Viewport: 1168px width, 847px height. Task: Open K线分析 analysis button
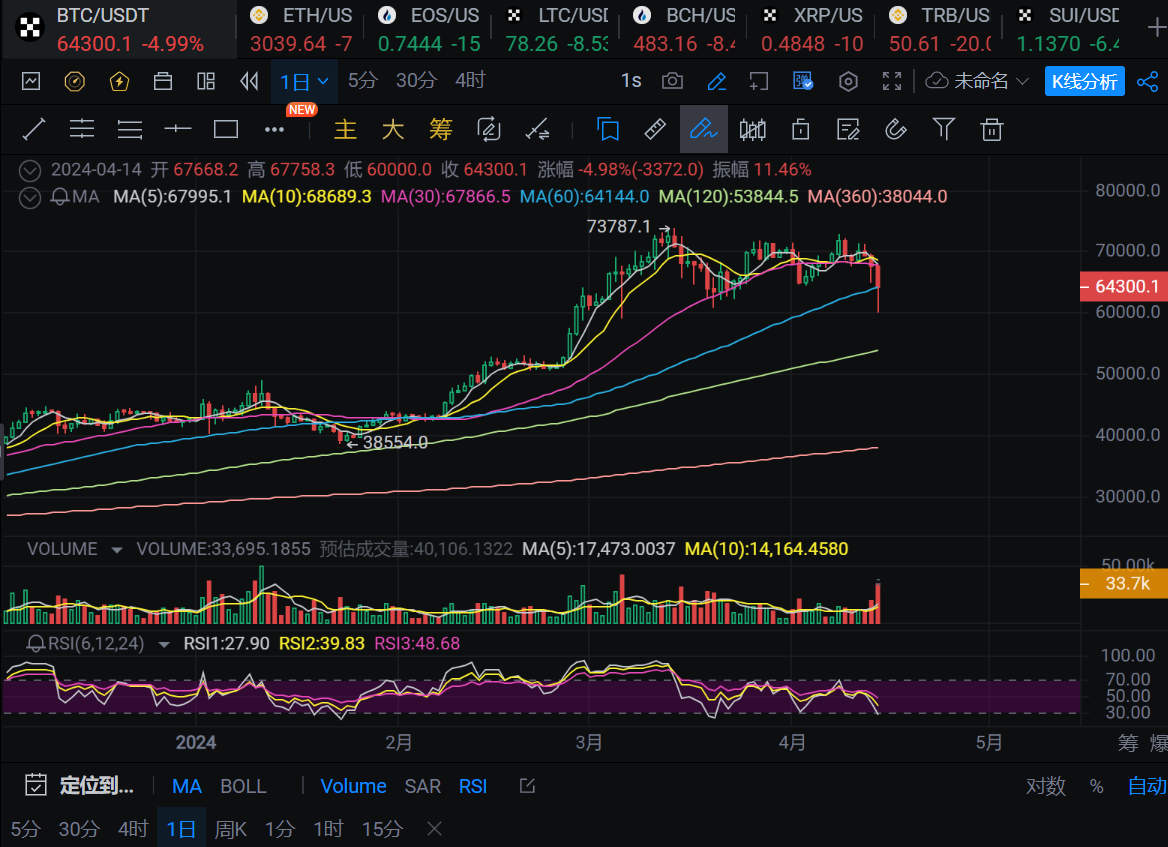pos(1085,81)
